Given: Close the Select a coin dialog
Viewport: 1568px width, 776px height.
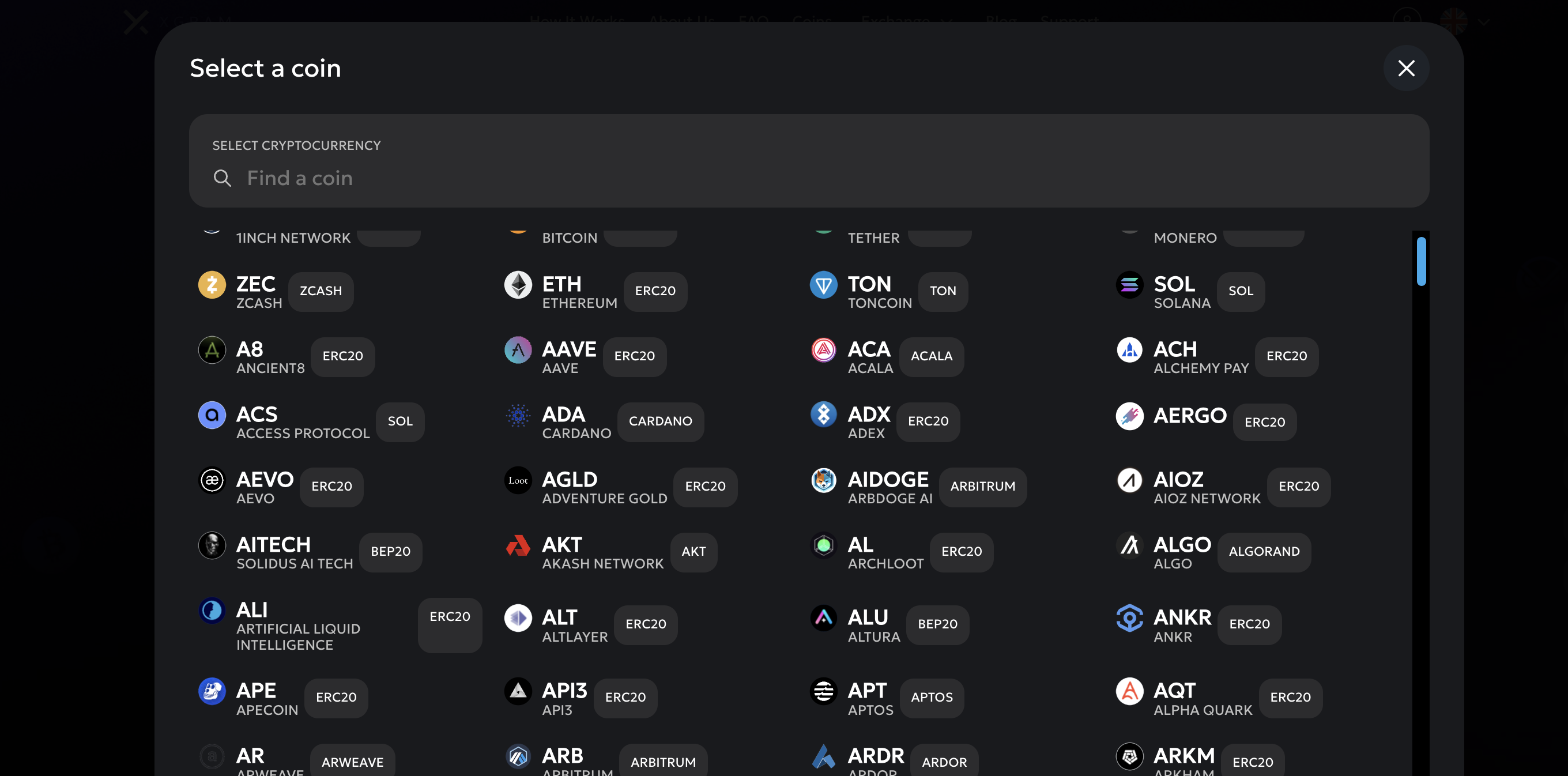Looking at the screenshot, I should pos(1405,68).
